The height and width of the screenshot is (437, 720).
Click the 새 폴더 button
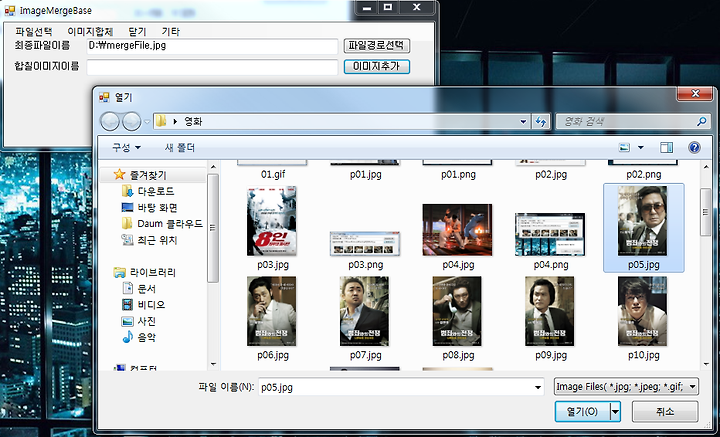[180, 148]
